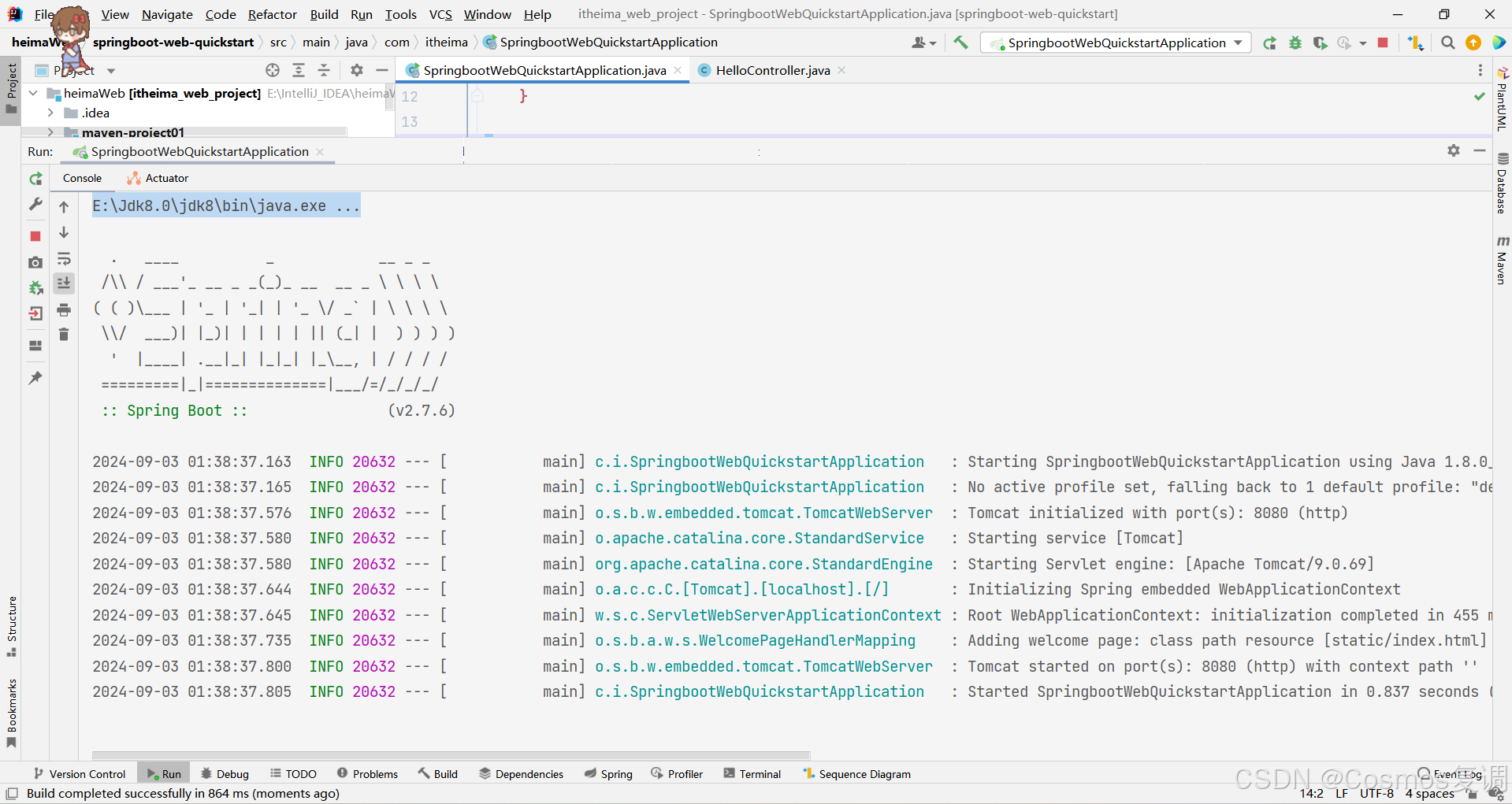
Task: Open profiler run options dropdown arrow
Action: coord(1363,43)
